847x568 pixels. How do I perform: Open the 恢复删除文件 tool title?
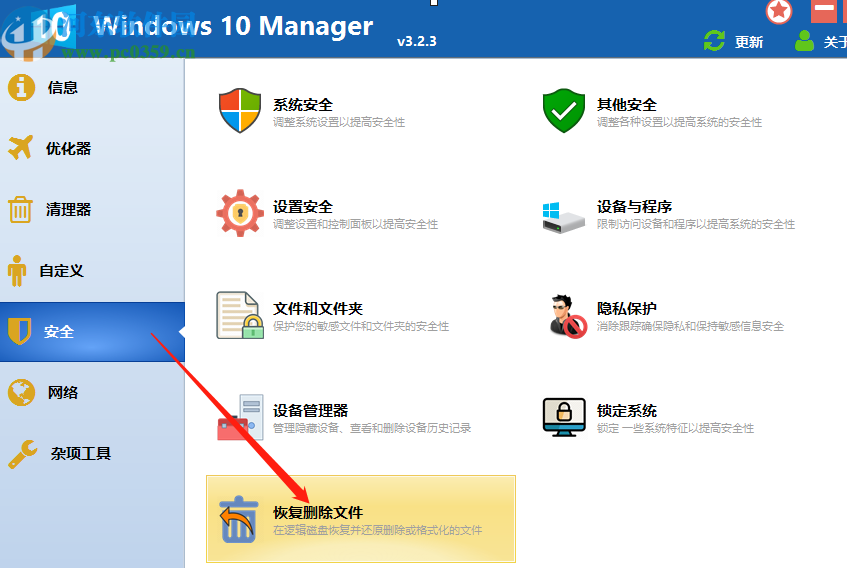coord(318,513)
